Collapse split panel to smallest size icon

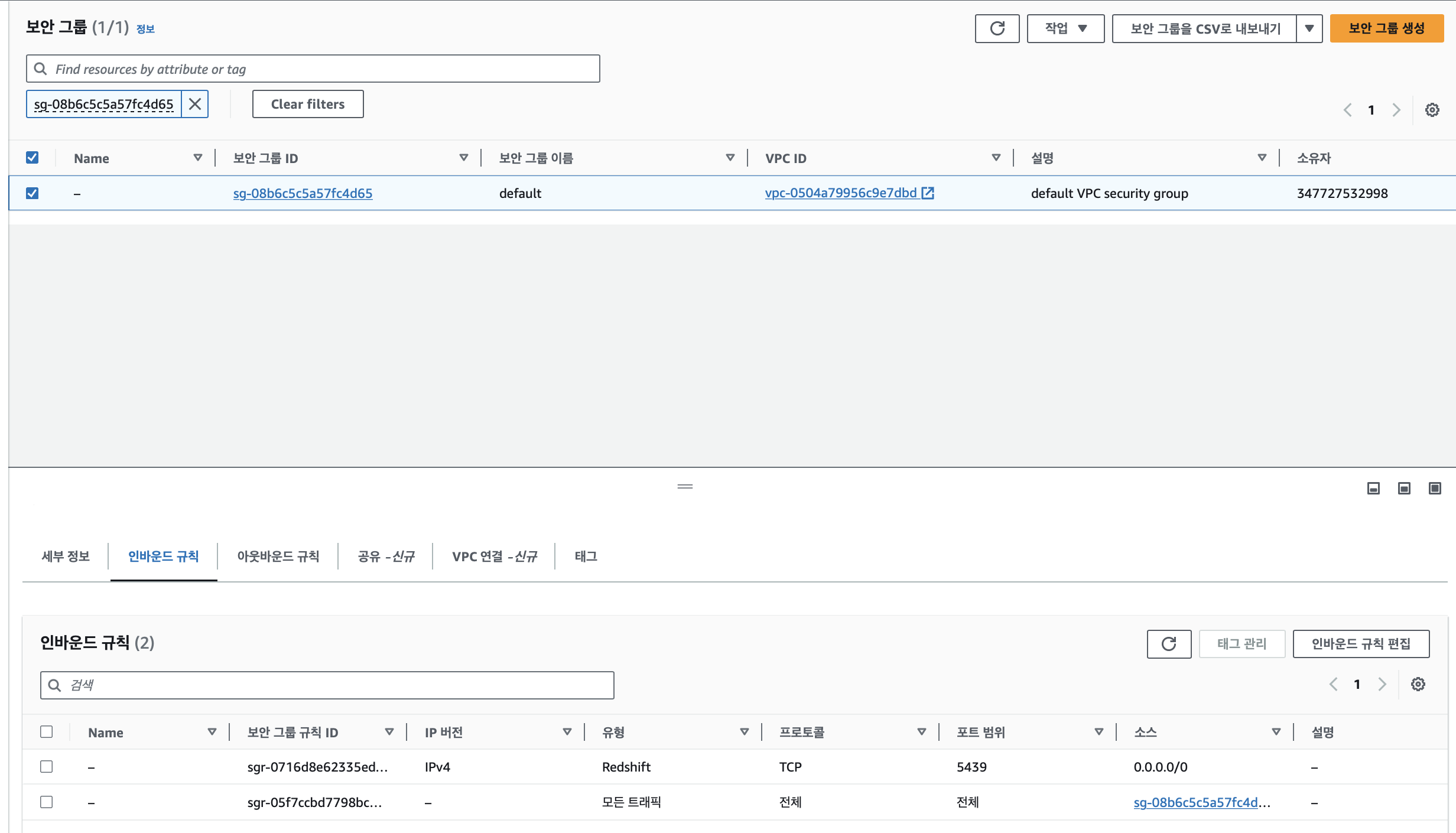[1373, 488]
